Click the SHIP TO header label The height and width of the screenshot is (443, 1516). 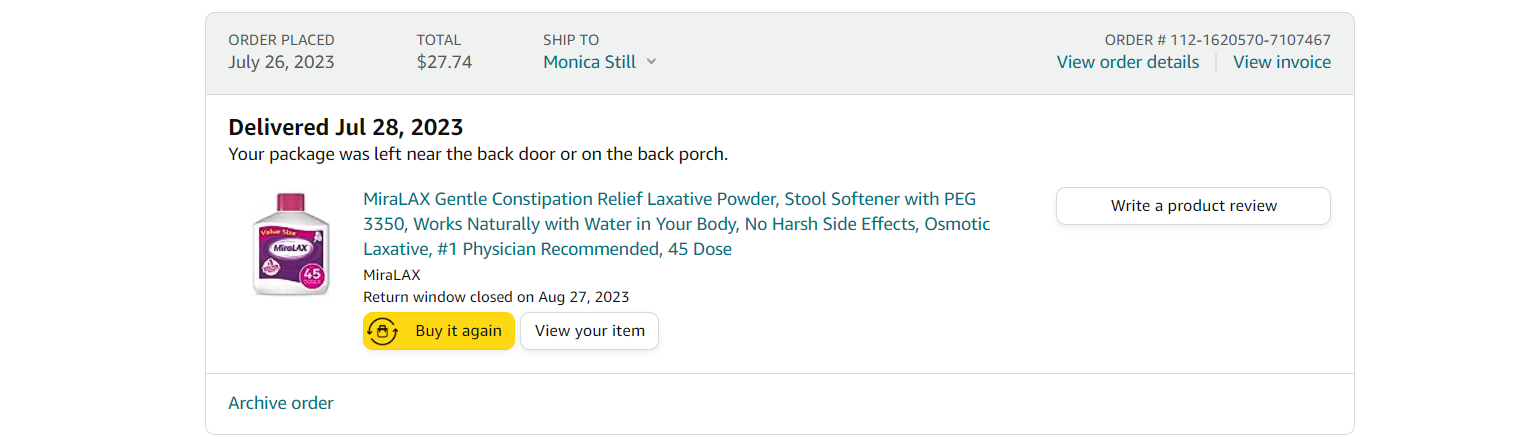point(571,40)
